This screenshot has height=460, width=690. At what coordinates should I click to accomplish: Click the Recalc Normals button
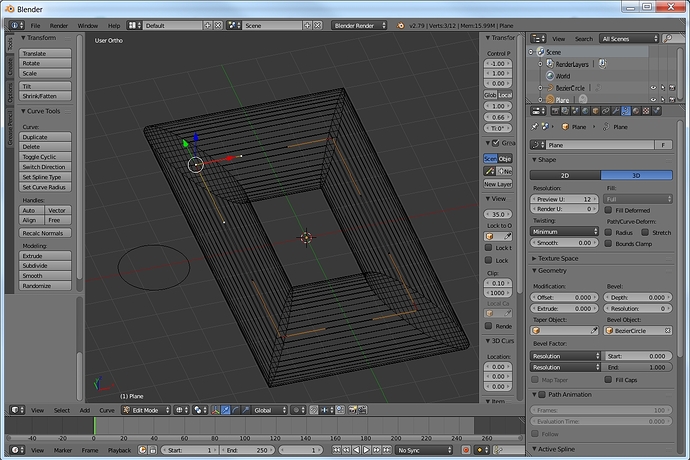click(x=45, y=233)
